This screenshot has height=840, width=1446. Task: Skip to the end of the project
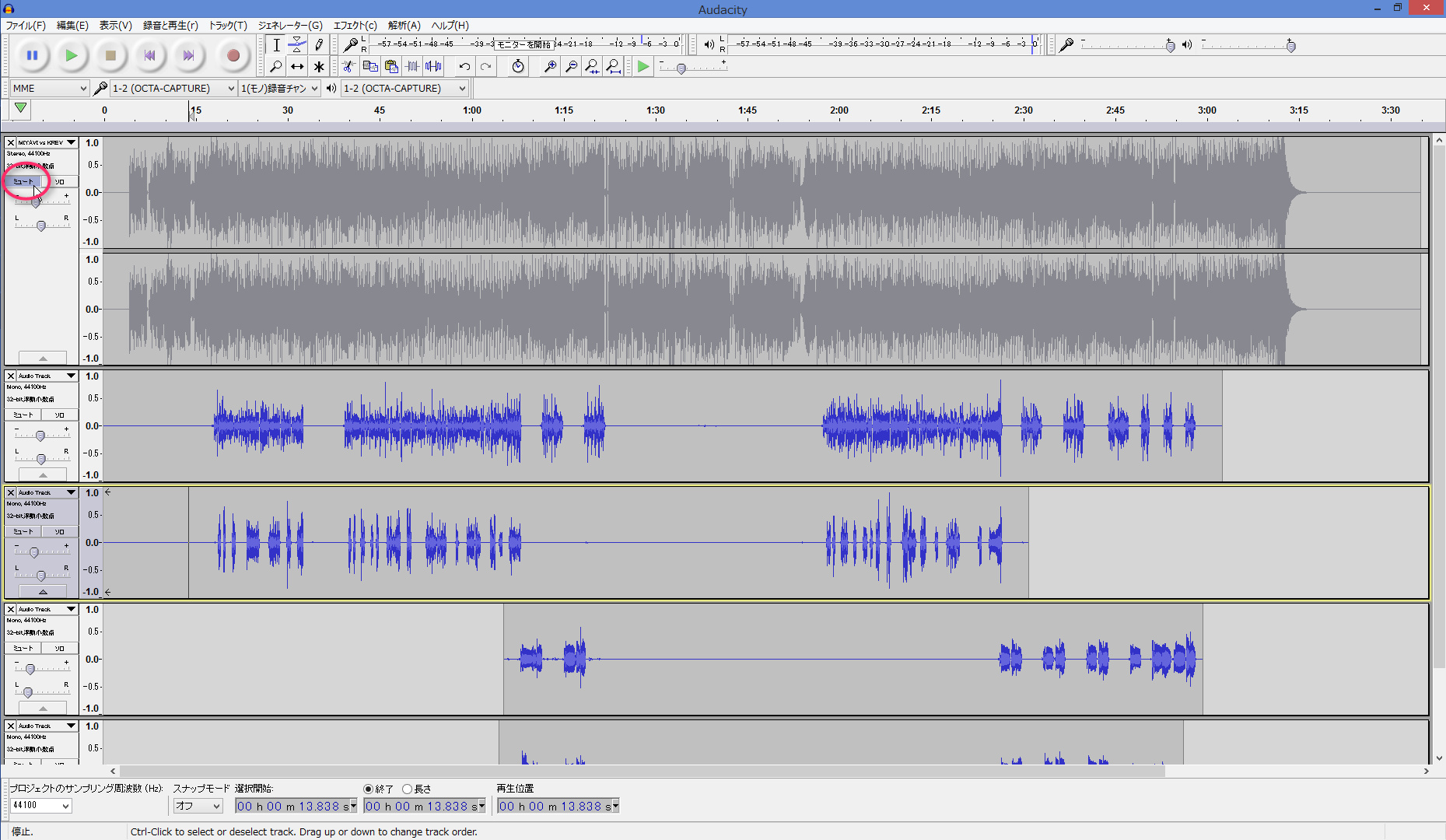[x=188, y=55]
